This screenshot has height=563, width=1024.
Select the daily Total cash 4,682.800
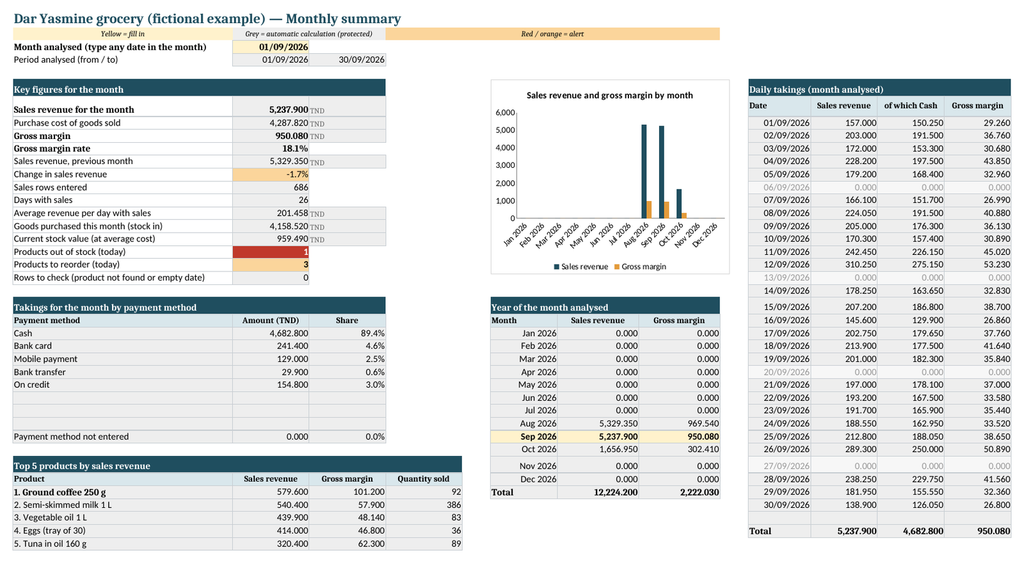click(x=911, y=531)
